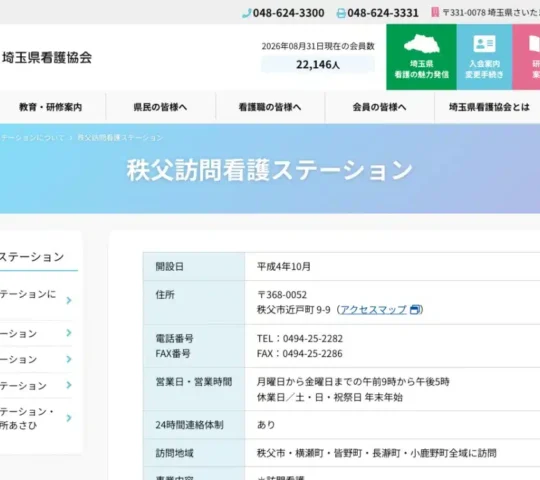Open 埼玉県看護協会とは menu

pyautogui.click(x=489, y=107)
